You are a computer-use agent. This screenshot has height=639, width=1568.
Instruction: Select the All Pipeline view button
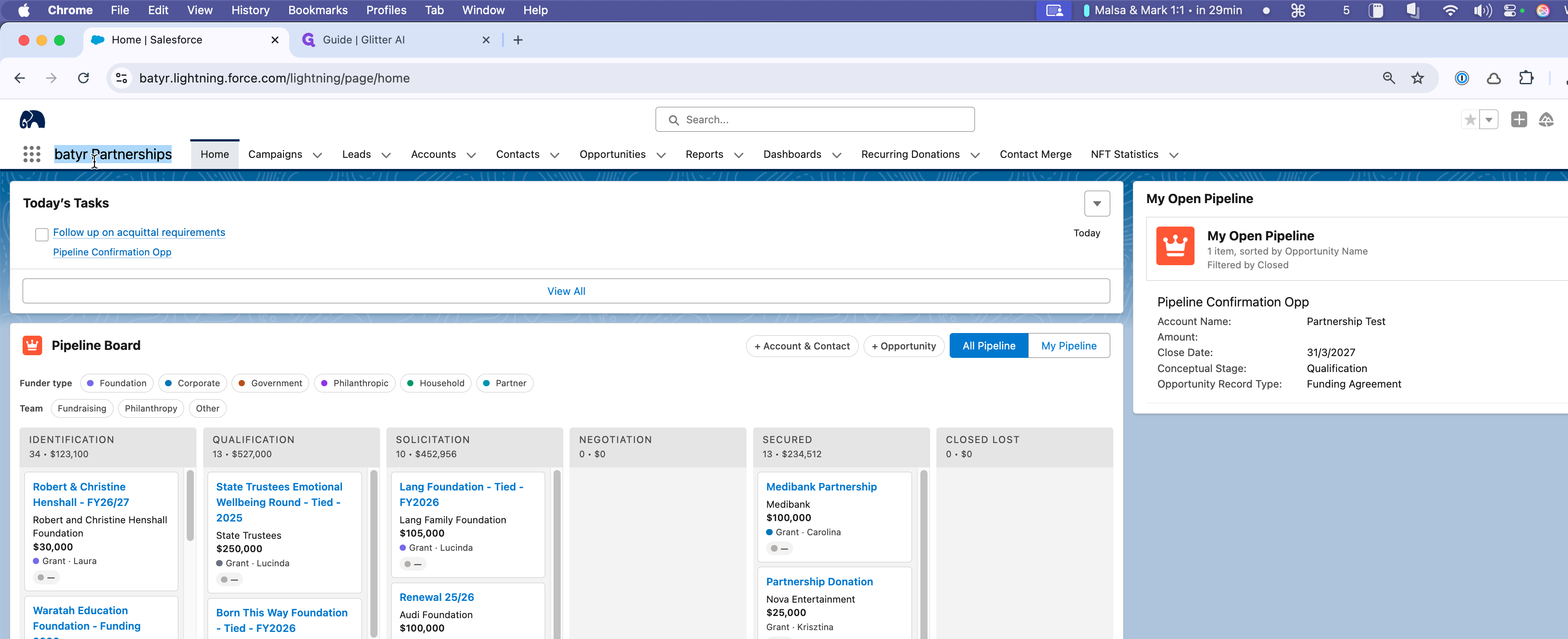coord(989,346)
